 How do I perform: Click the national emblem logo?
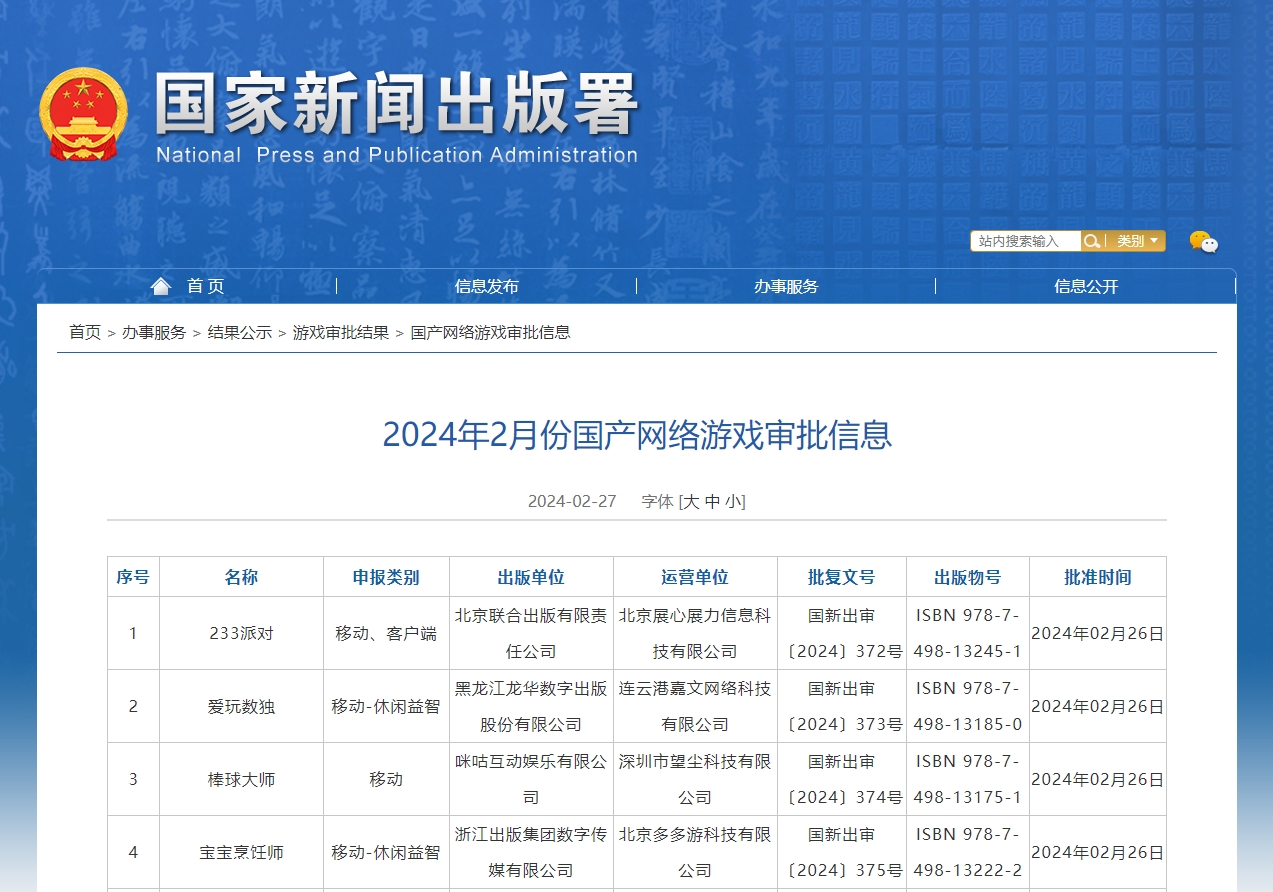click(84, 114)
